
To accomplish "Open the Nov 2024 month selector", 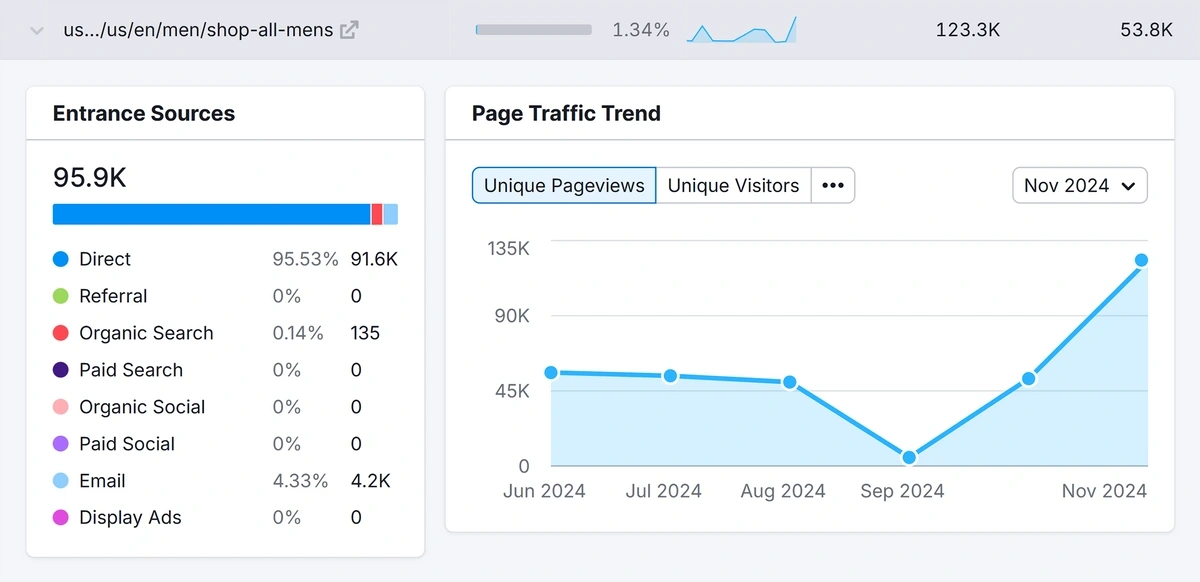I will pyautogui.click(x=1079, y=185).
